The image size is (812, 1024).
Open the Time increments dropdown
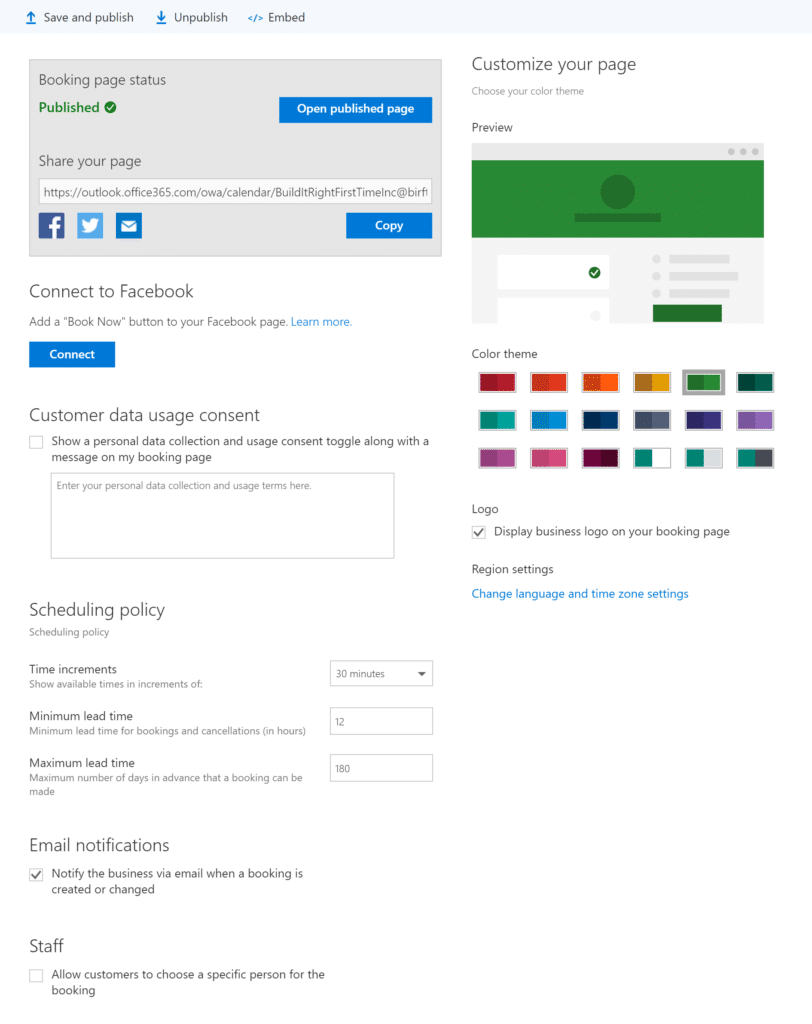tap(381, 673)
